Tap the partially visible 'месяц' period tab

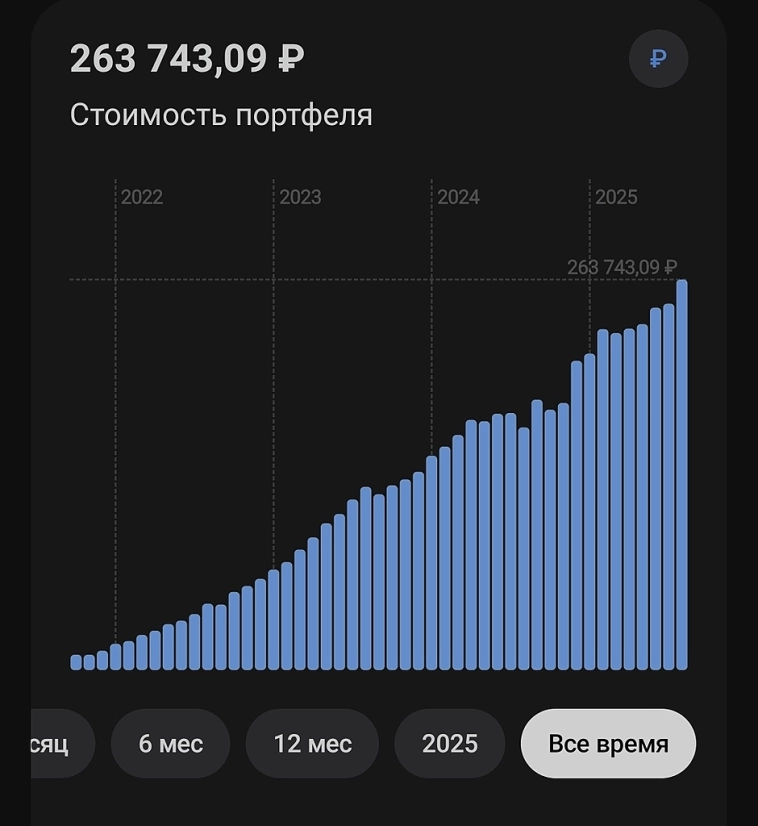(x=55, y=744)
